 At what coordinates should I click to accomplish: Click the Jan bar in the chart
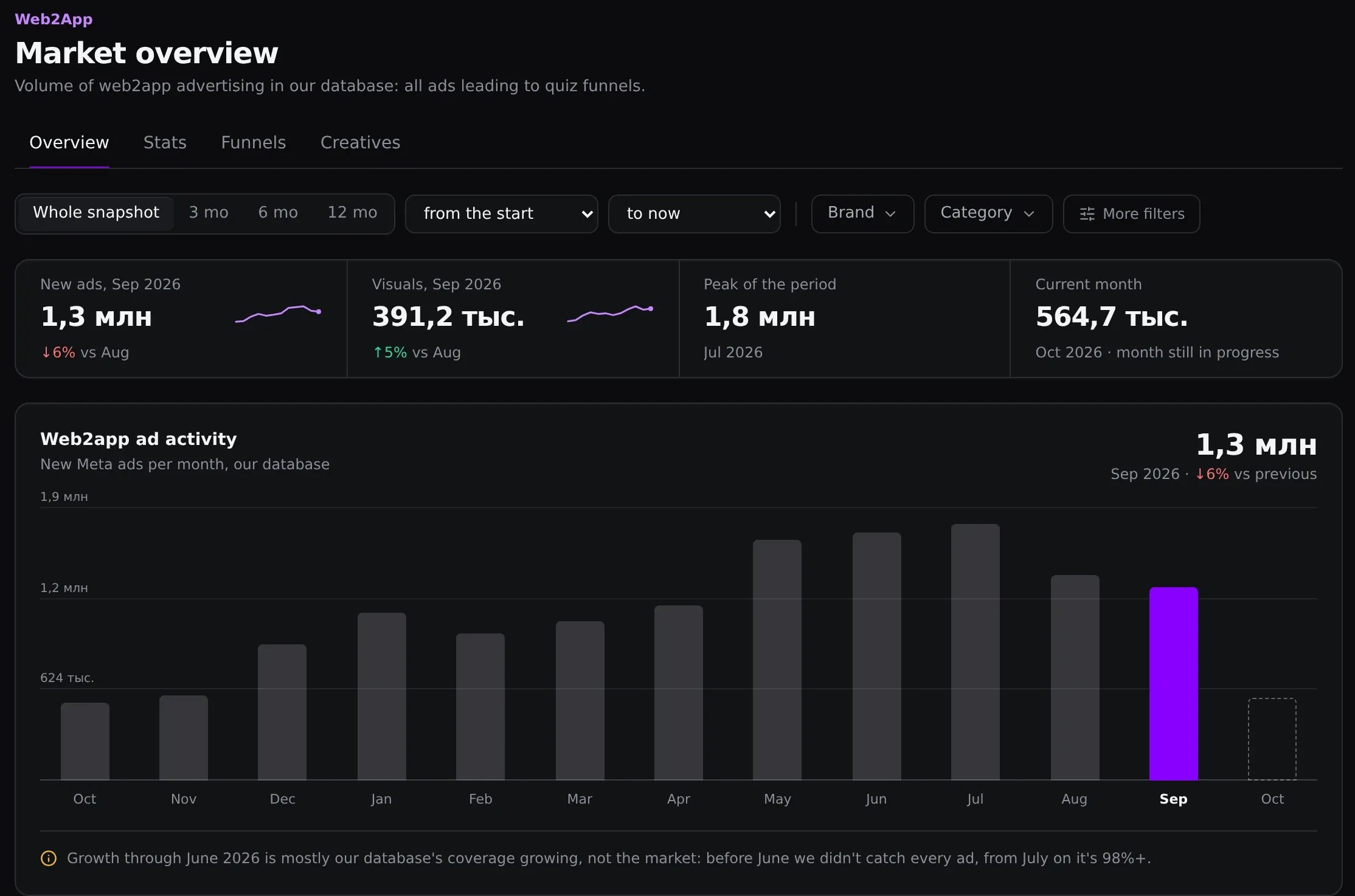click(x=381, y=696)
